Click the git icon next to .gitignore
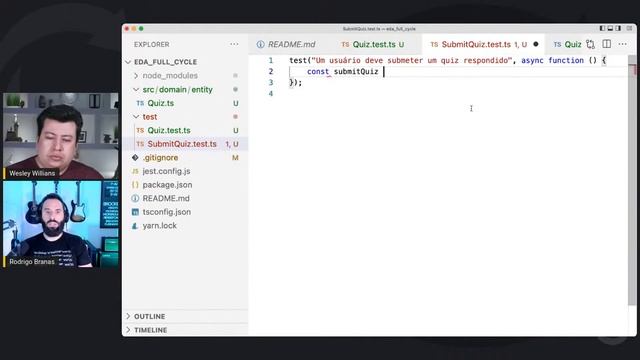The width and height of the screenshot is (640, 360). [x=135, y=158]
